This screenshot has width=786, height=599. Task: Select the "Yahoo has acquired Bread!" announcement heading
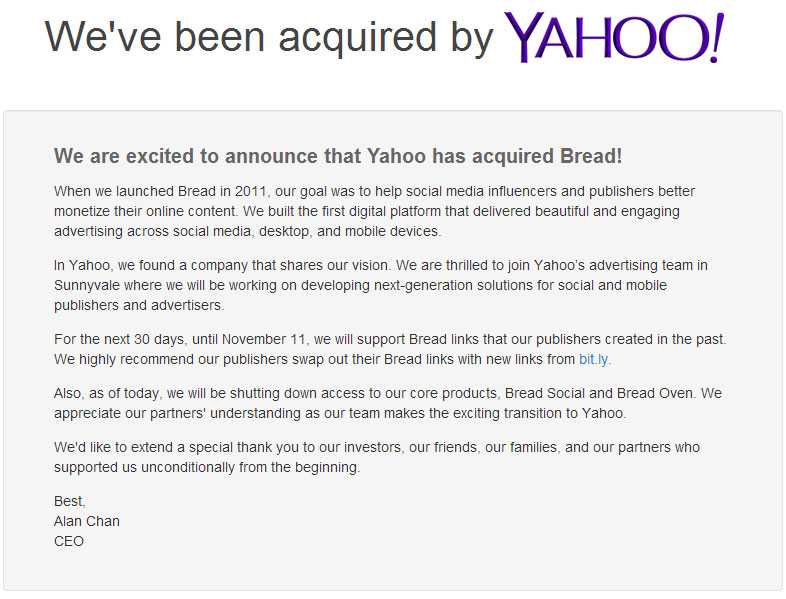pyautogui.click(x=338, y=156)
